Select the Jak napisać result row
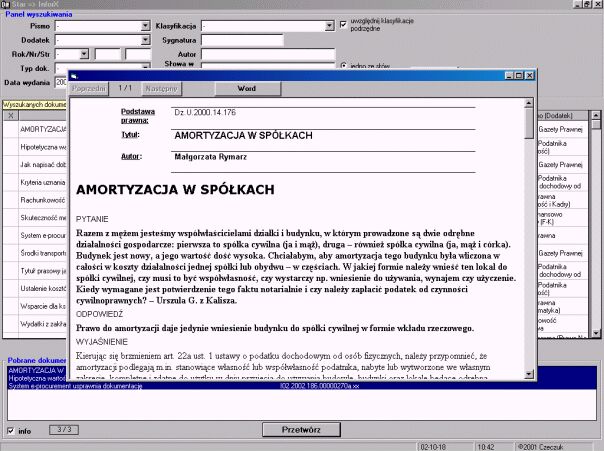 (35, 165)
